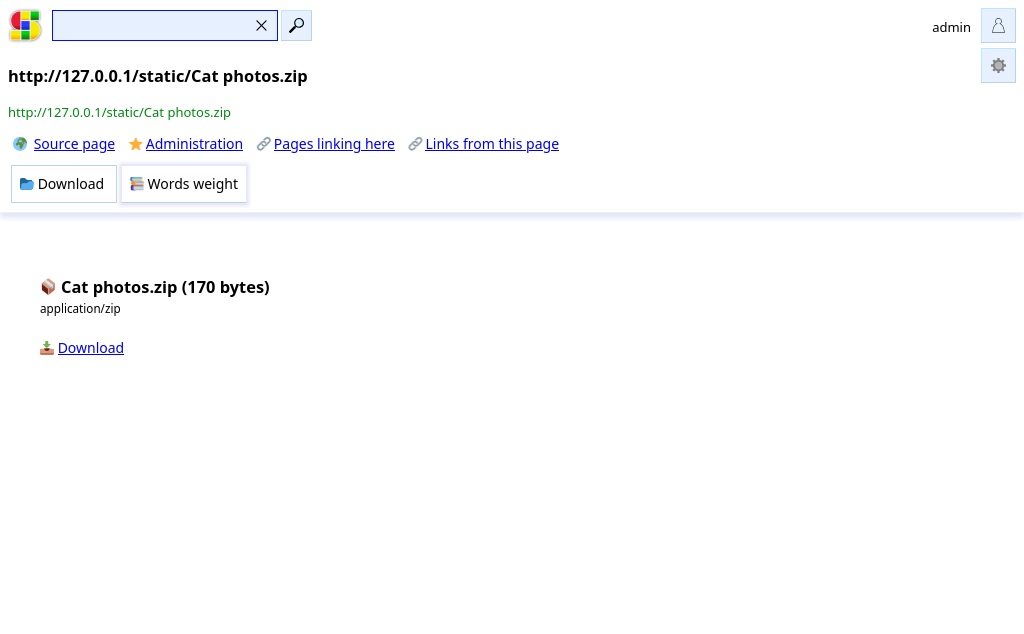Switch to the Words weight tab
This screenshot has width=1024, height=634.
tap(184, 184)
